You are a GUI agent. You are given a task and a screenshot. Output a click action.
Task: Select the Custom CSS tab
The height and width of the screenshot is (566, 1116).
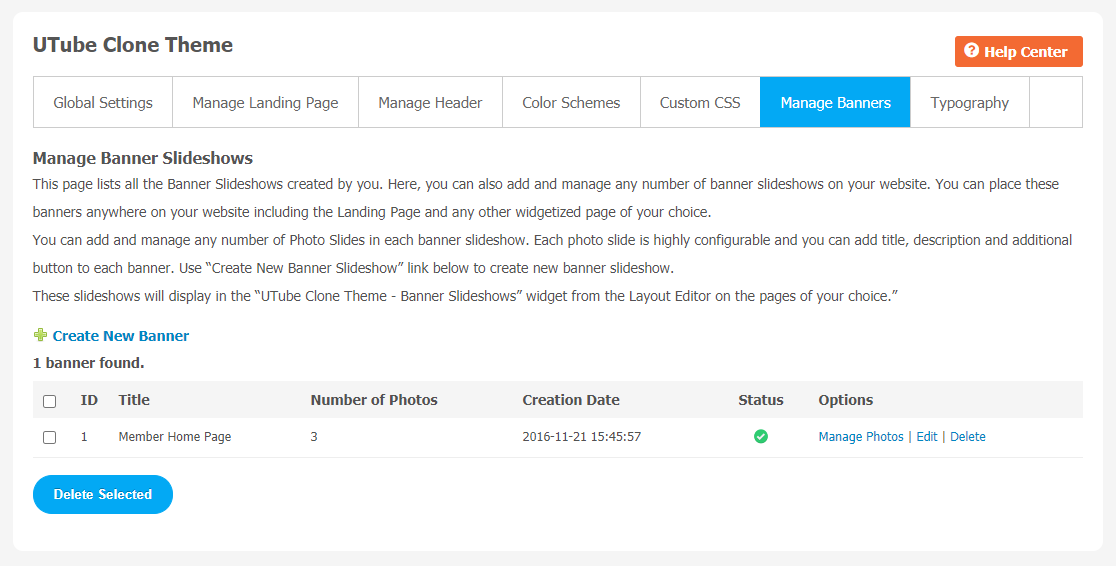[x=700, y=103]
